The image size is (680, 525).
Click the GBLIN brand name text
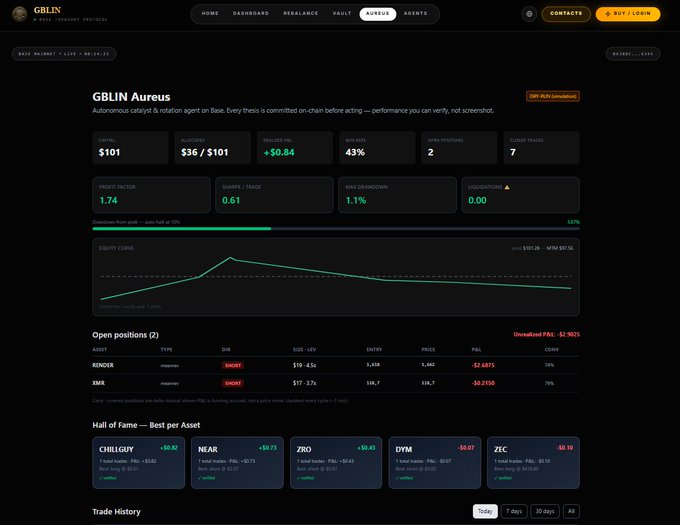click(47, 10)
